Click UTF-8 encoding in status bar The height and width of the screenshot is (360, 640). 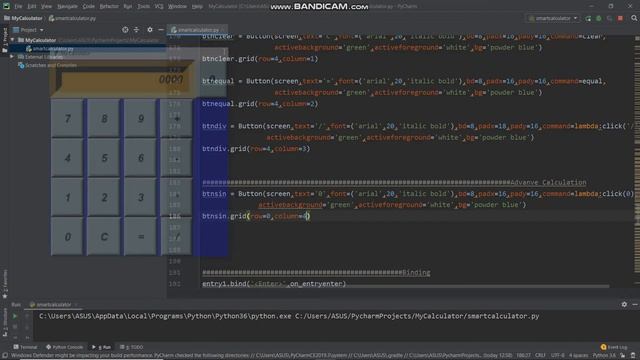coord(558,356)
